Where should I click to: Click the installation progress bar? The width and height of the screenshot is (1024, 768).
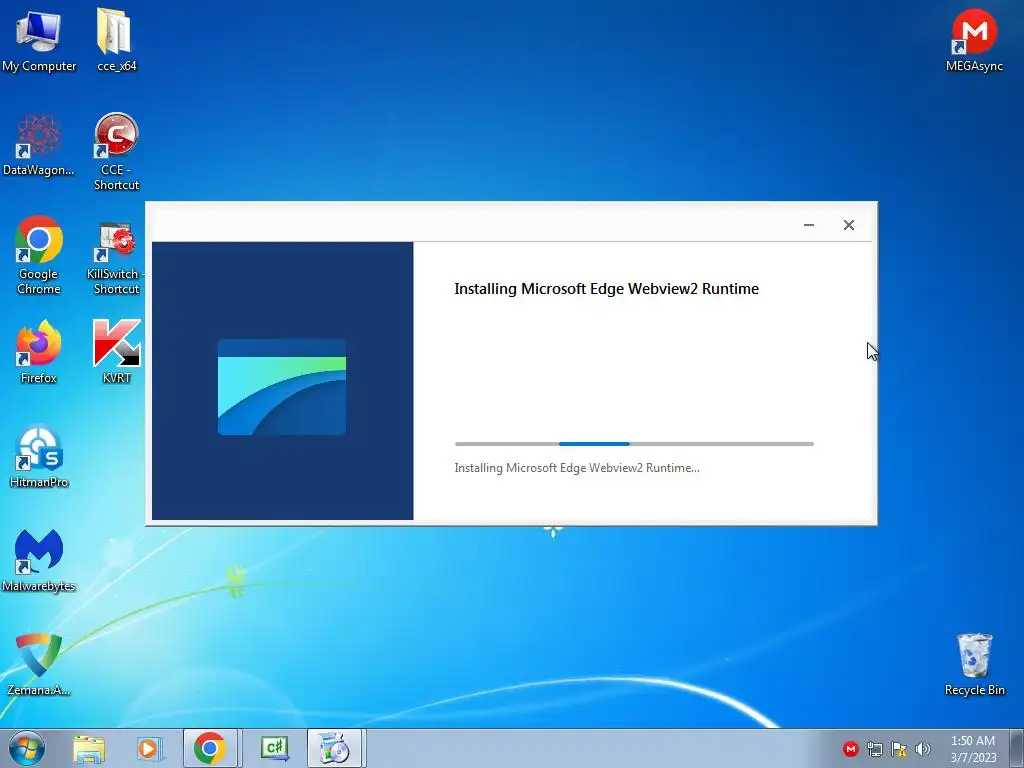tap(634, 444)
